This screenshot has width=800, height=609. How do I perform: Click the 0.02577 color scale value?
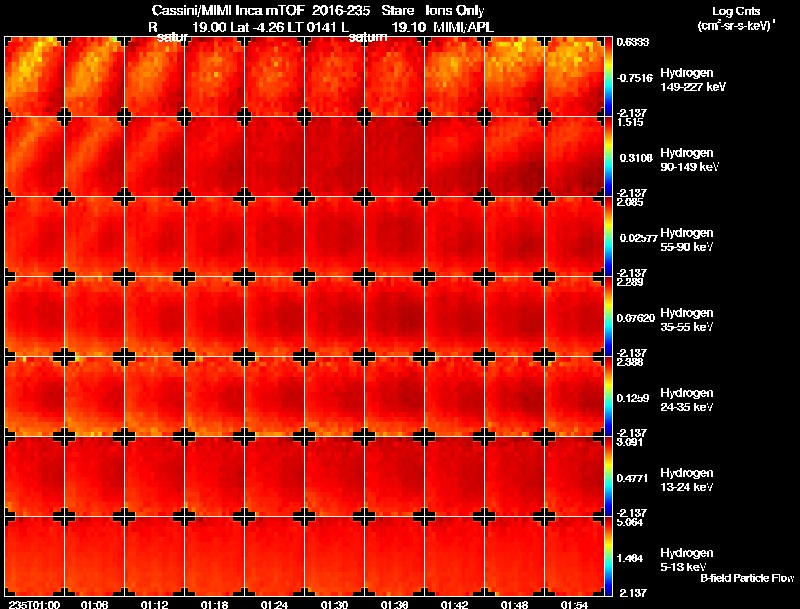tap(638, 238)
